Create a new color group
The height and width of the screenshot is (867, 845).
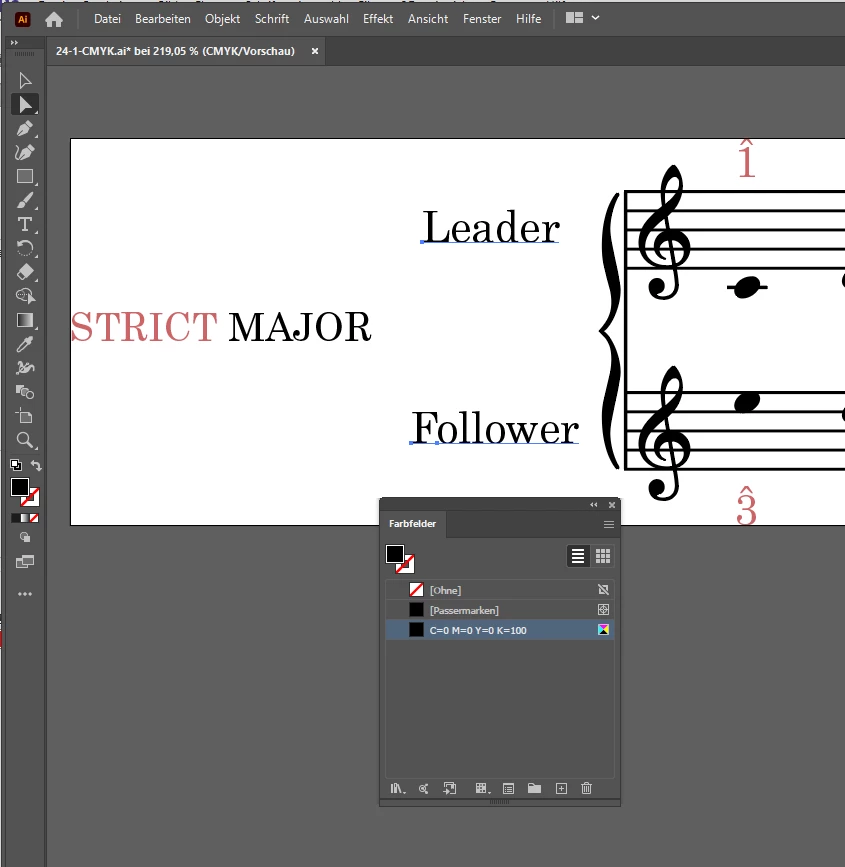(x=534, y=788)
